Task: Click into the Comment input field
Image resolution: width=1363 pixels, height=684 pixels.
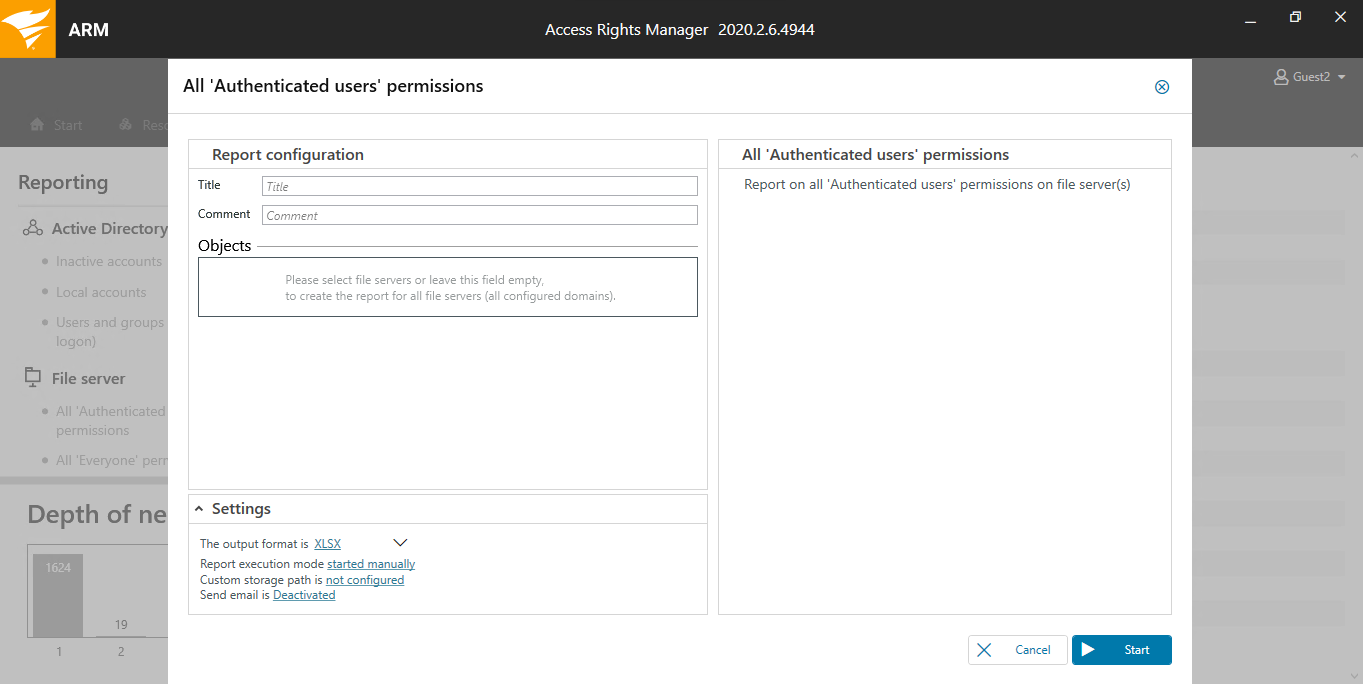Action: click(x=479, y=215)
